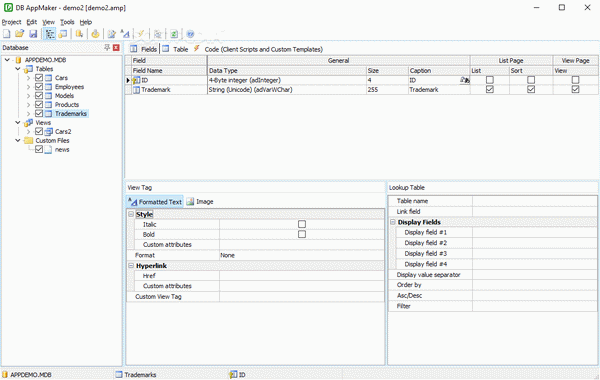Close the Database panel with the red X
Image resolution: width=600 pixels, height=380 pixels.
(116, 47)
